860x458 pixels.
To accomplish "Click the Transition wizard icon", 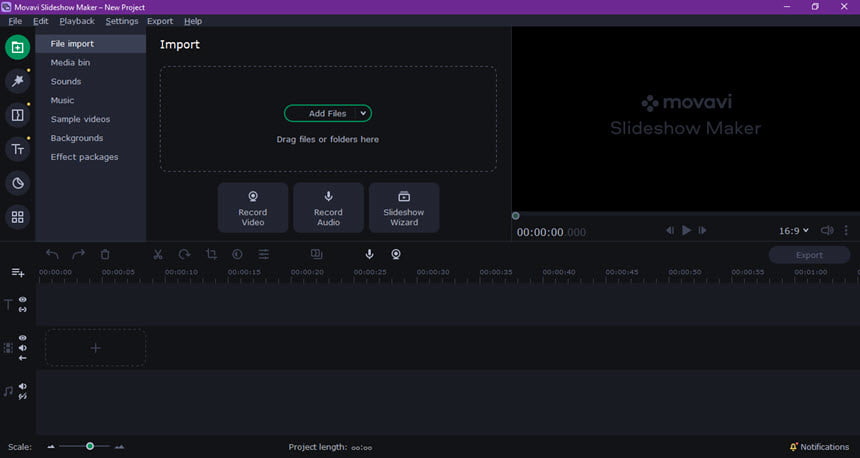I will pos(316,253).
